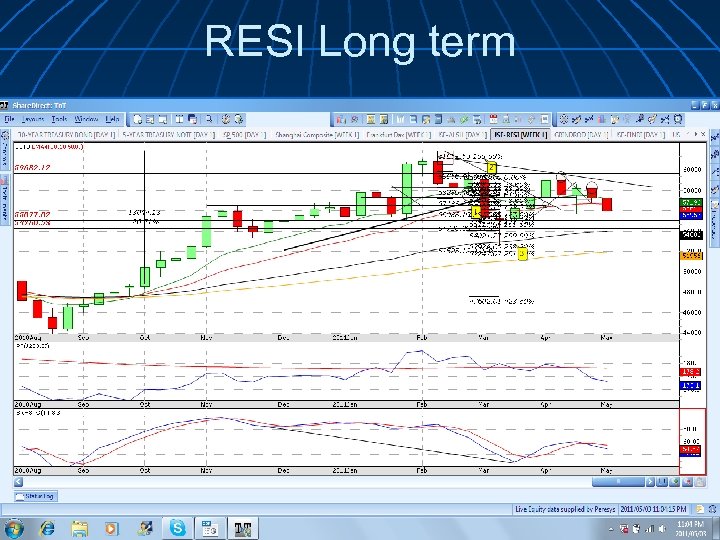Image resolution: width=720 pixels, height=540 pixels.
Task: Click the red-topped calendar toolbar icon
Action: (x=494, y=119)
